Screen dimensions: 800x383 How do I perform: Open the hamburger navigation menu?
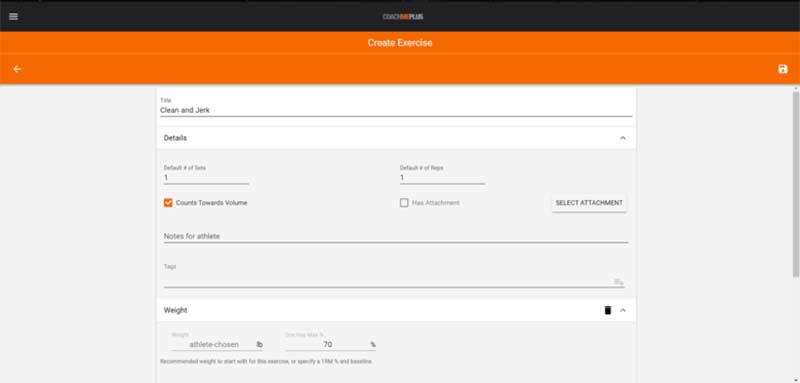coord(13,16)
